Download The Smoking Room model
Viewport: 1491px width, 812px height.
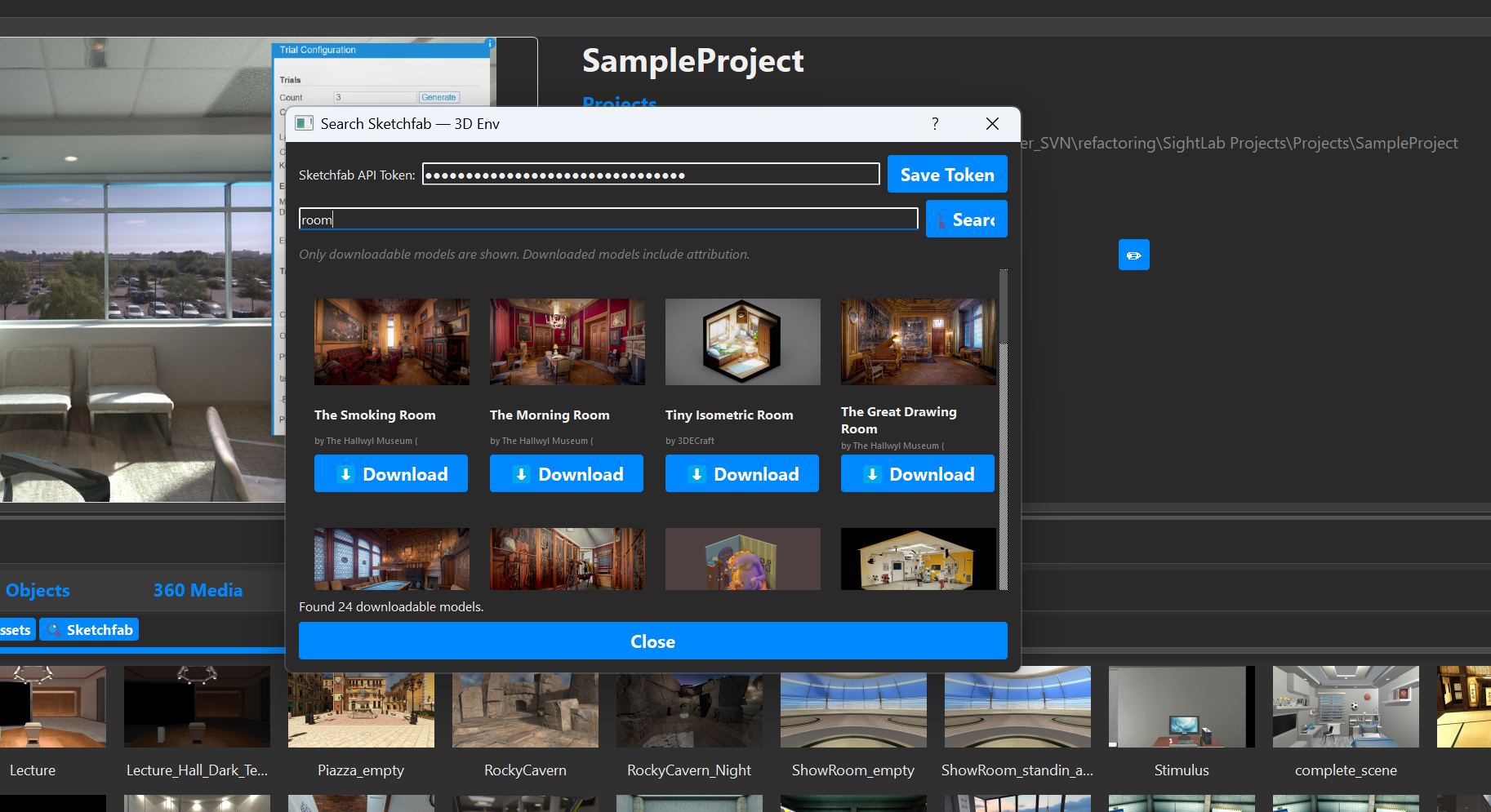pos(391,474)
